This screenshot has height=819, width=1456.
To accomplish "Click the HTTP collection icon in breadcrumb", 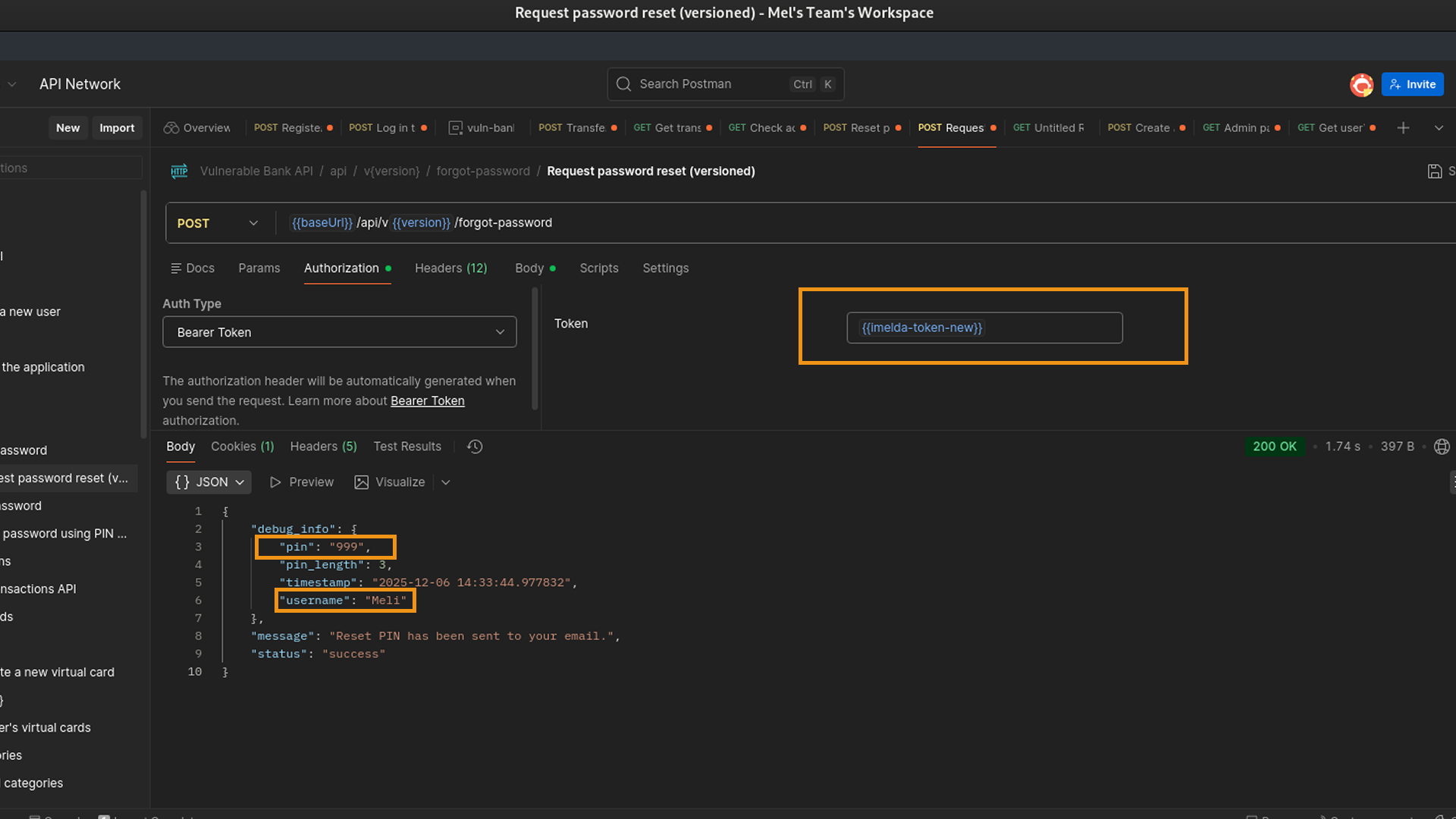I will click(179, 171).
